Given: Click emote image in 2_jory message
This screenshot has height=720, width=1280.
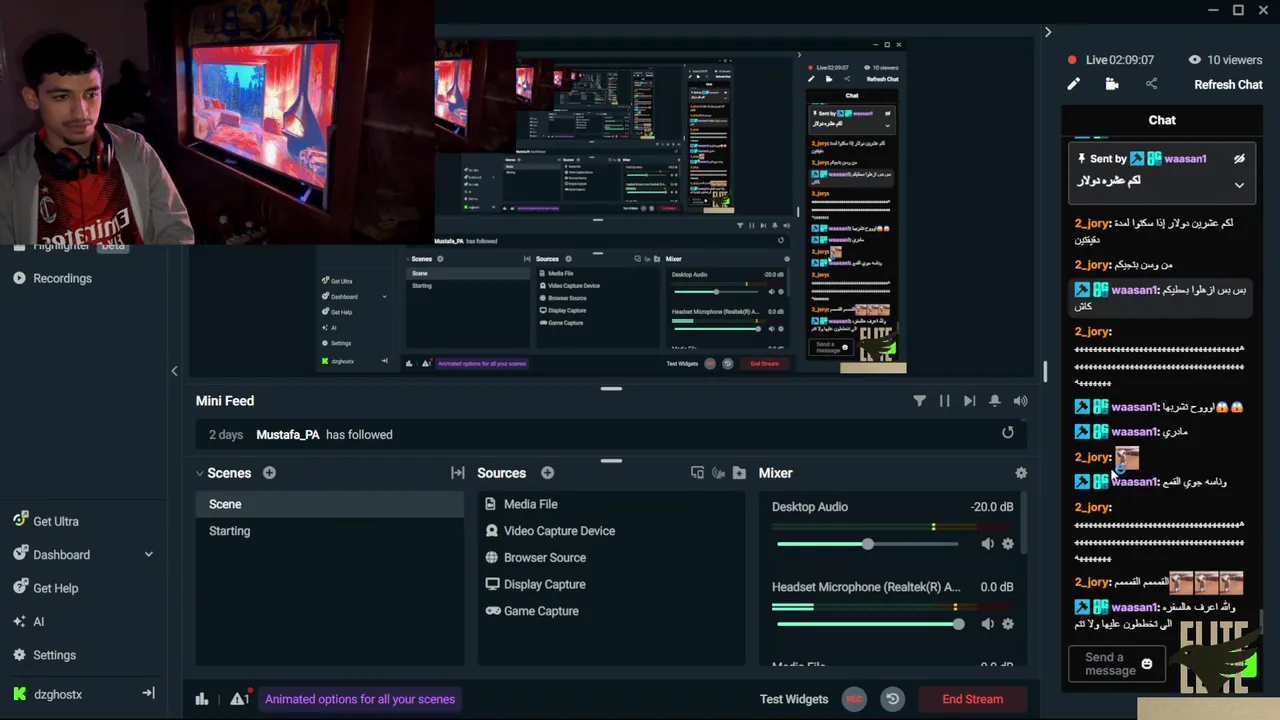Looking at the screenshot, I should (1127, 458).
